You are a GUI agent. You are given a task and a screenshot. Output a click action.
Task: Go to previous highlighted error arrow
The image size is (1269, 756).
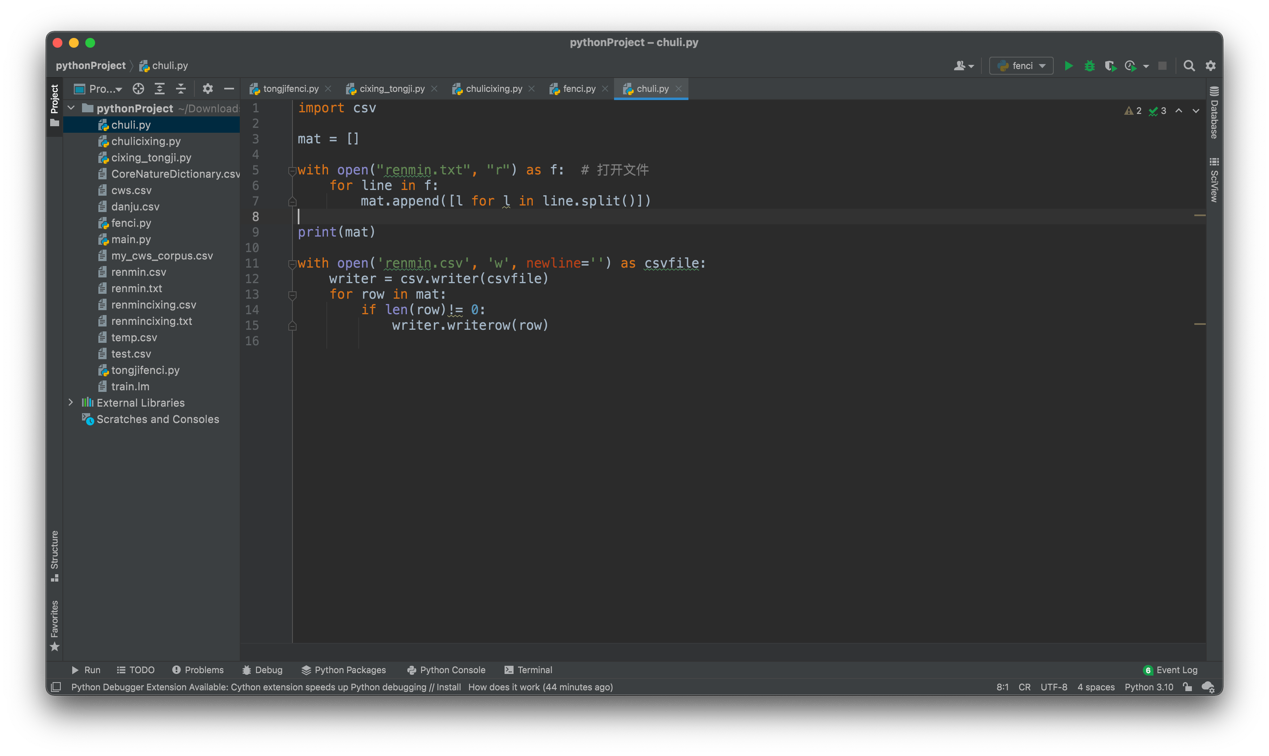(1179, 111)
